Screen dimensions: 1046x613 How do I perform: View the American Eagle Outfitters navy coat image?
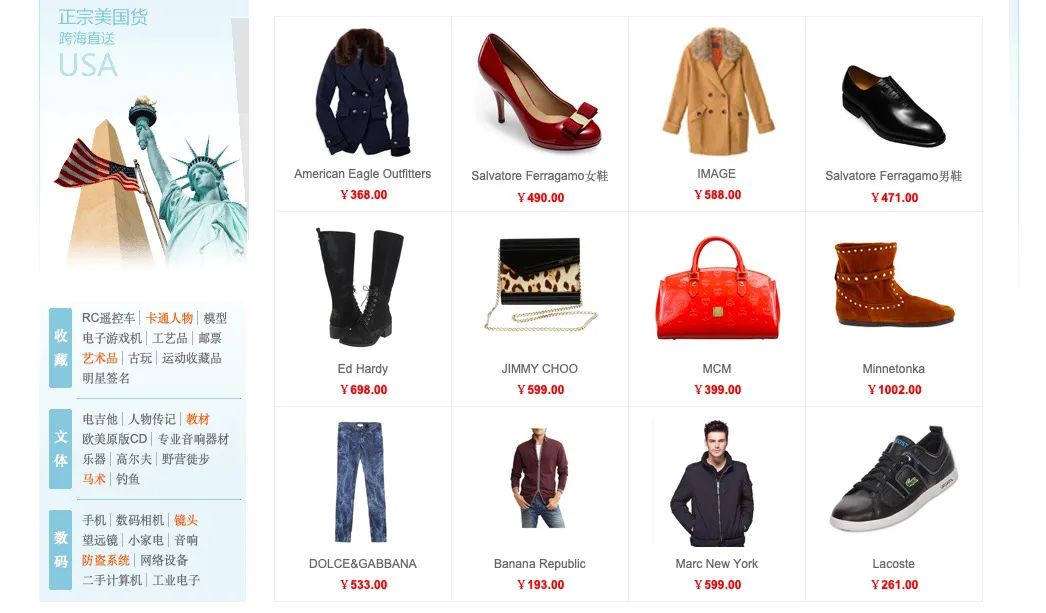362,92
